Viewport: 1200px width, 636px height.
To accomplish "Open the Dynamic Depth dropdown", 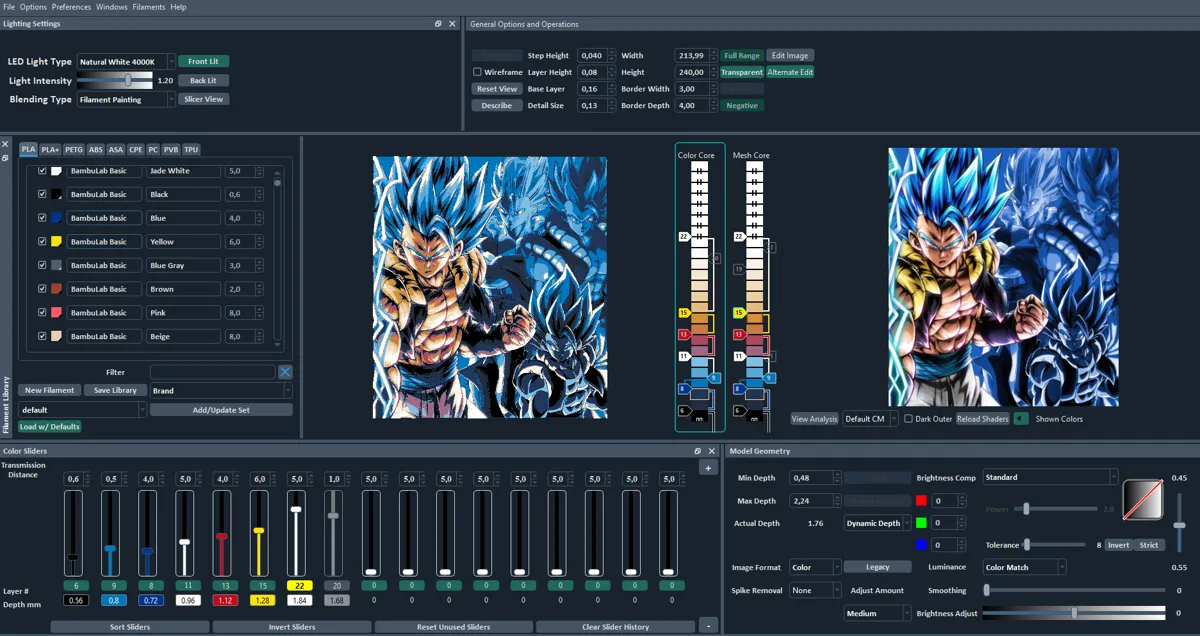I will point(877,523).
